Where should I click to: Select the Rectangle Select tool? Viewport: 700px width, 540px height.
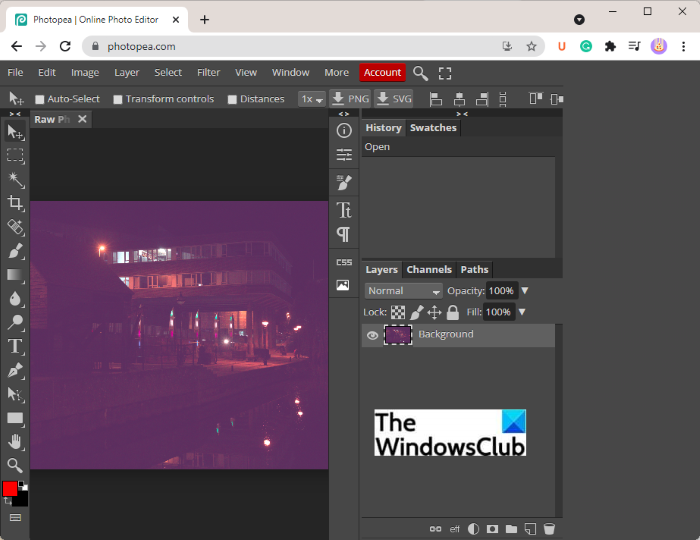(15, 156)
